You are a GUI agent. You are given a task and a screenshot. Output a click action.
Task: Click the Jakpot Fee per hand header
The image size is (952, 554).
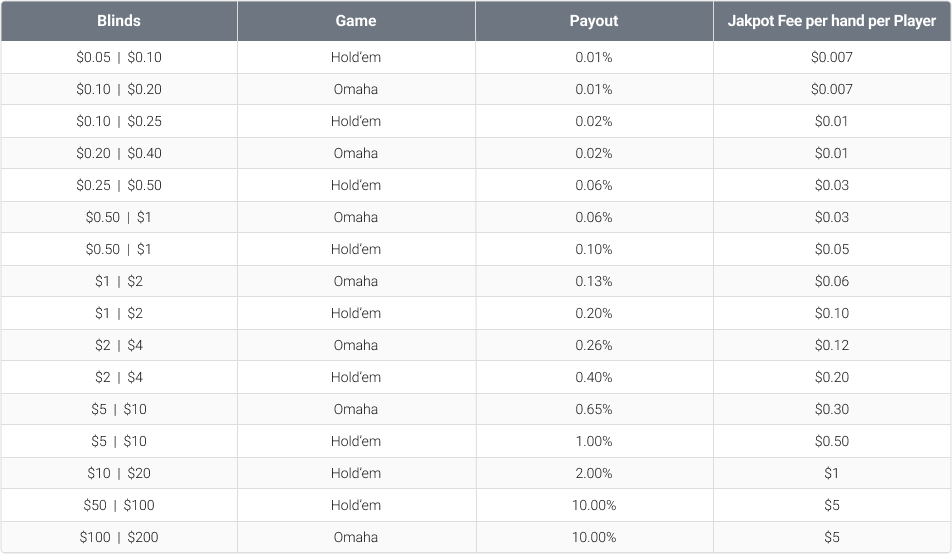coord(832,21)
